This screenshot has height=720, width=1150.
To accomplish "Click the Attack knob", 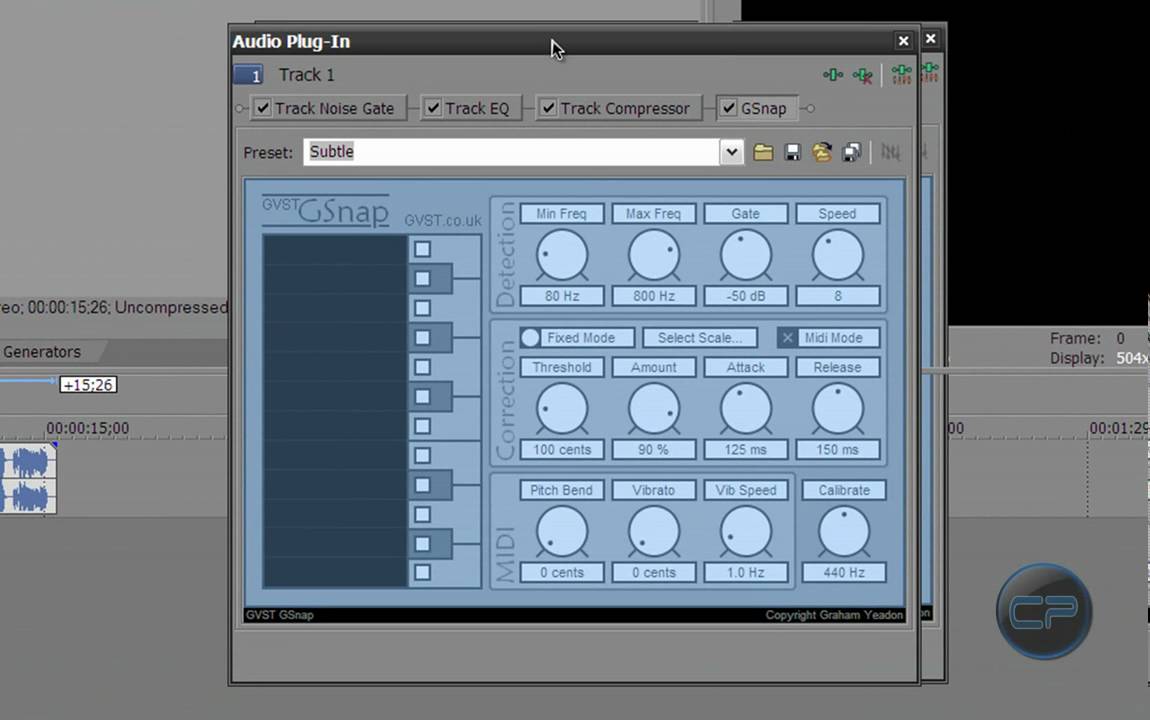I will click(745, 408).
